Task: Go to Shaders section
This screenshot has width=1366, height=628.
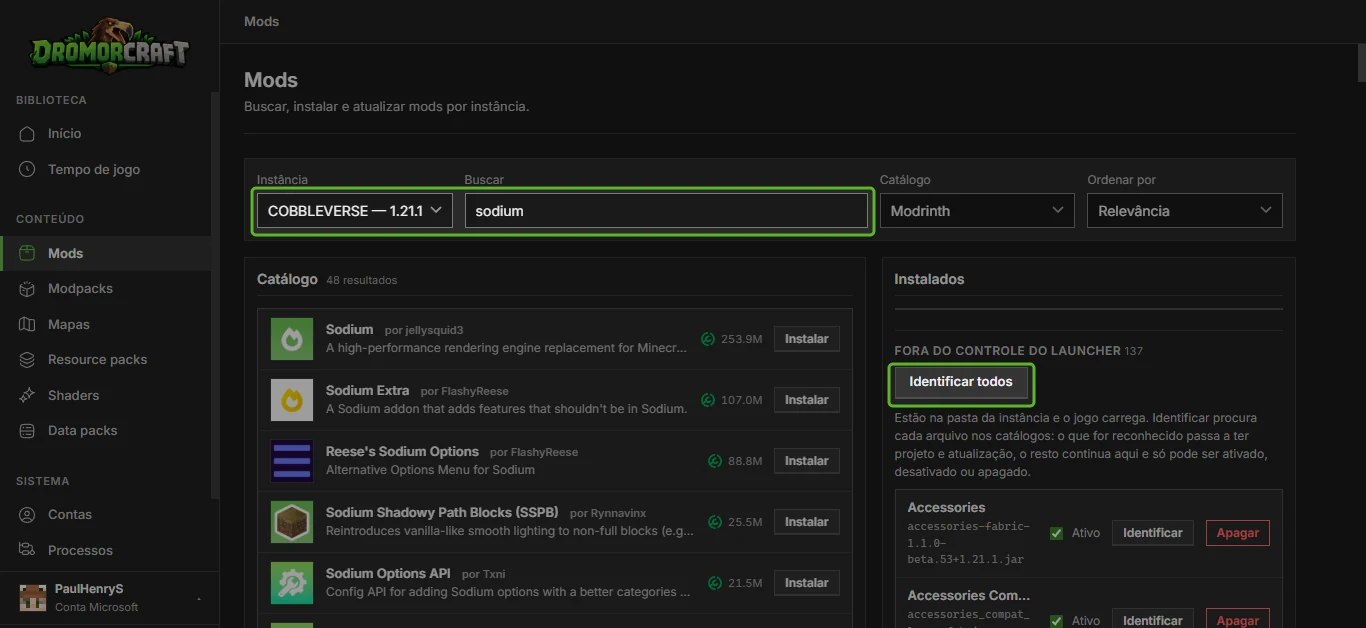Action: tap(105, 395)
